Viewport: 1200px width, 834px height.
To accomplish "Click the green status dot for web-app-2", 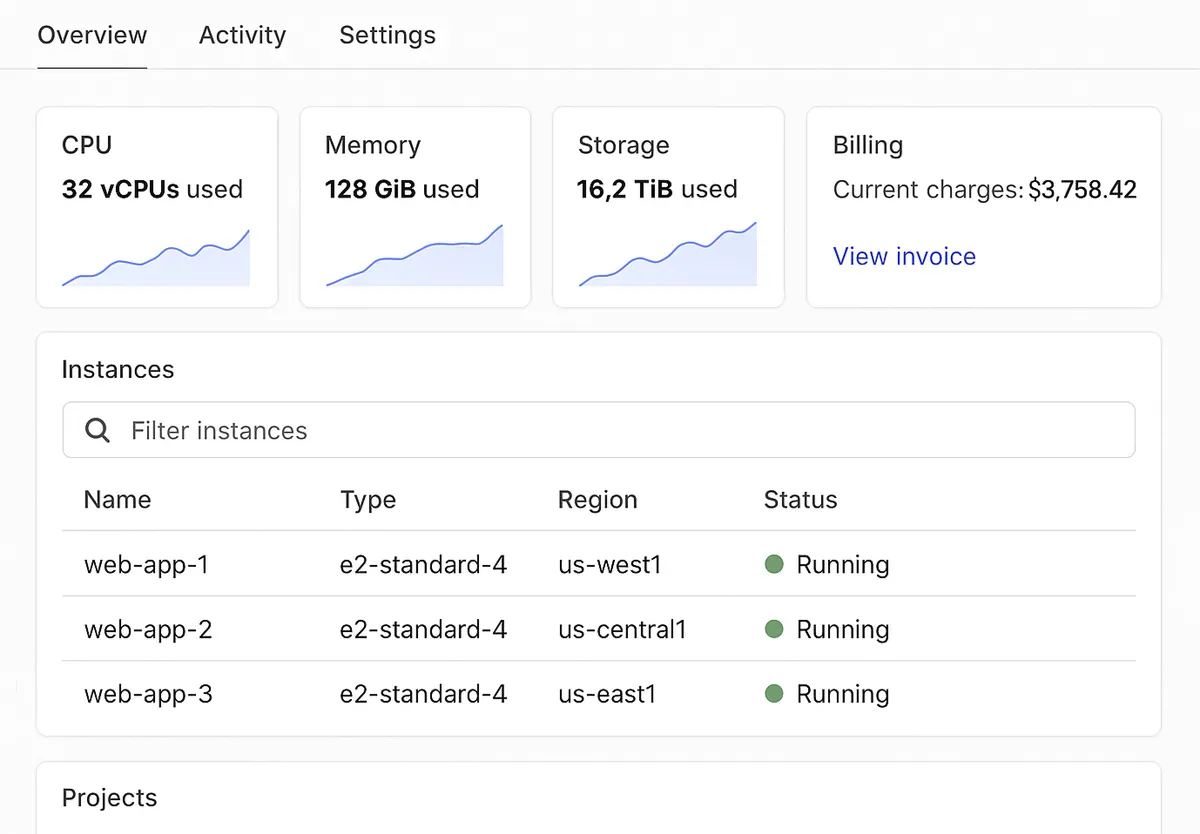I will (x=774, y=629).
